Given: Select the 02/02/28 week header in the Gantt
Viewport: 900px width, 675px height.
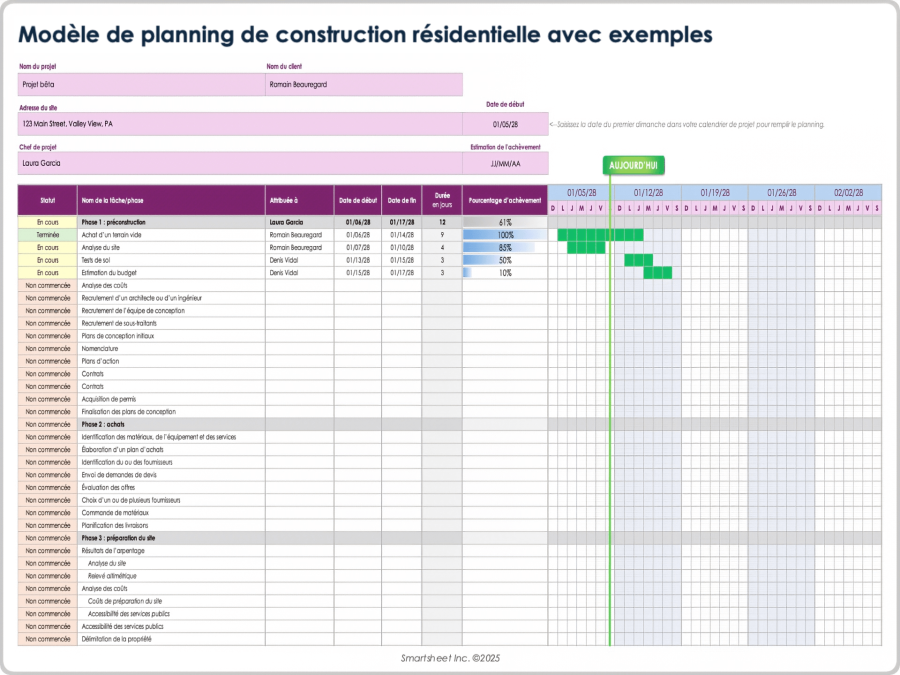Looking at the screenshot, I should pyautogui.click(x=848, y=193).
